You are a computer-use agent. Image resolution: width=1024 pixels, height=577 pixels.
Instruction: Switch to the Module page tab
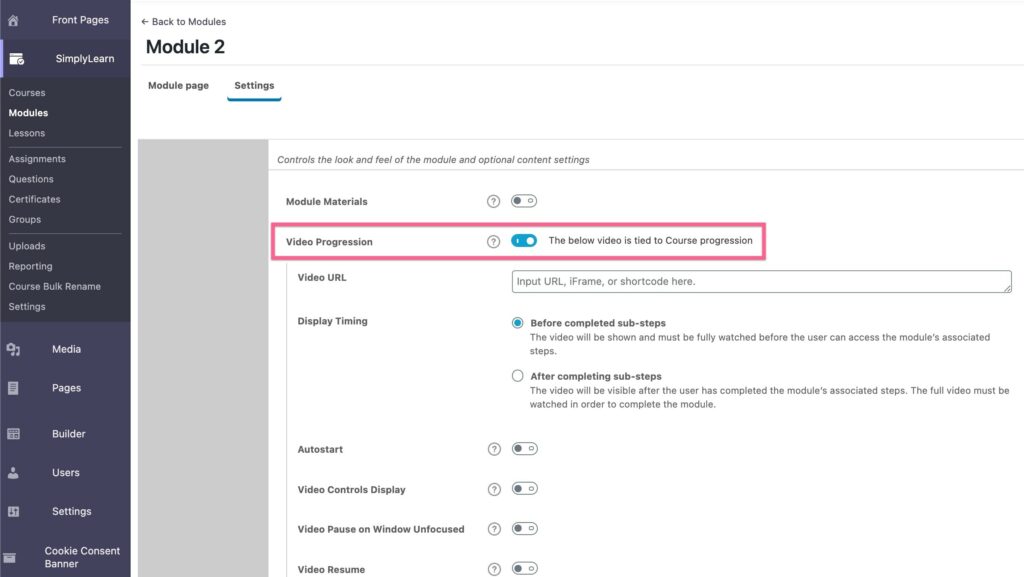178,86
